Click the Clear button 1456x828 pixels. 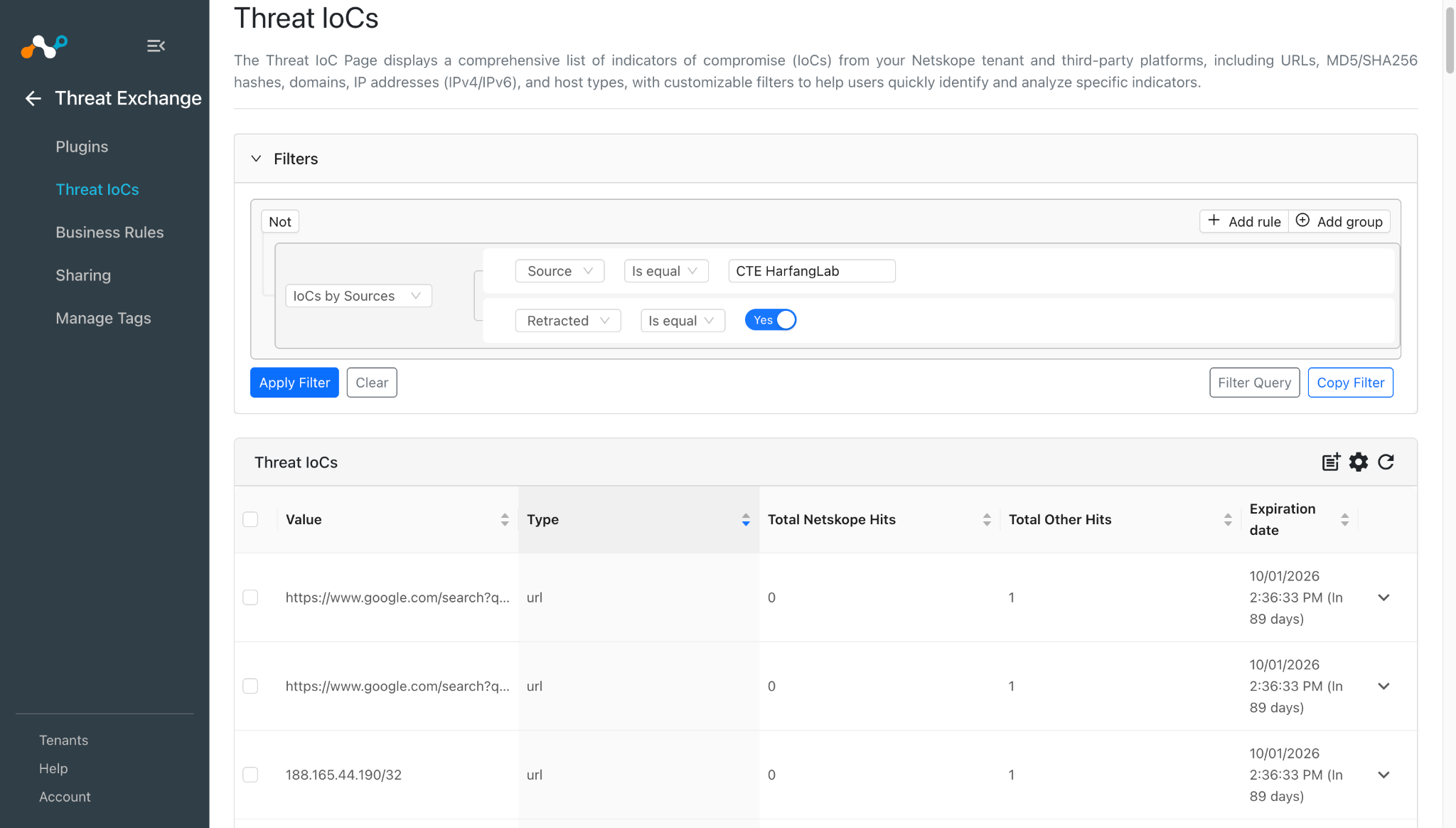[372, 383]
